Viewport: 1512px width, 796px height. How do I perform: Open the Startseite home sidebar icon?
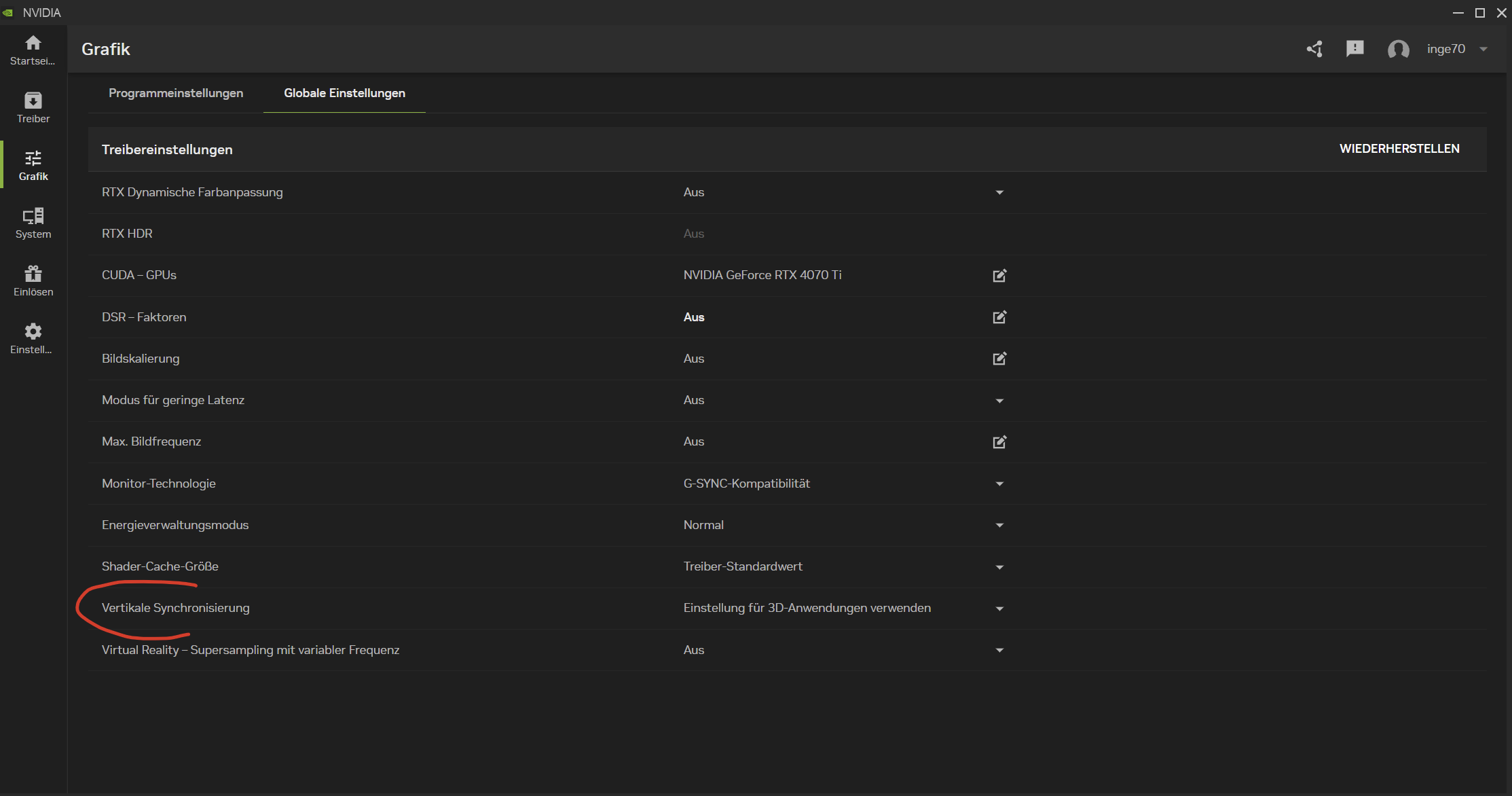click(33, 50)
